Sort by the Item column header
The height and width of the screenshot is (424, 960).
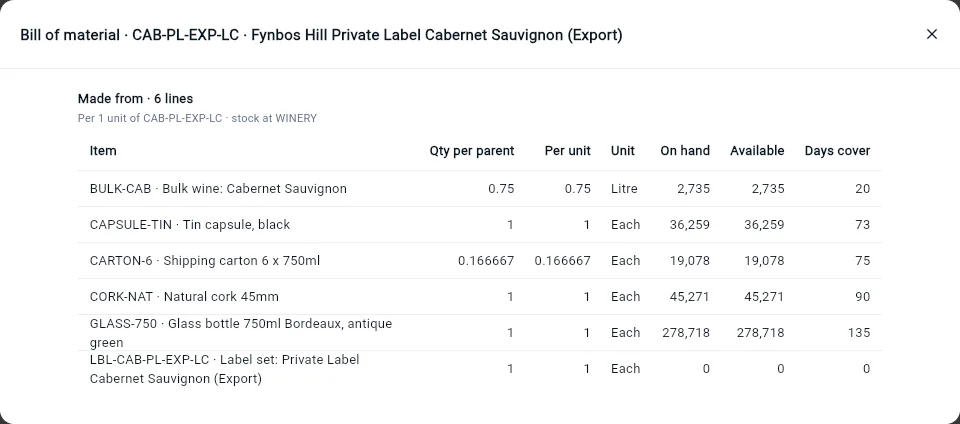click(x=103, y=151)
